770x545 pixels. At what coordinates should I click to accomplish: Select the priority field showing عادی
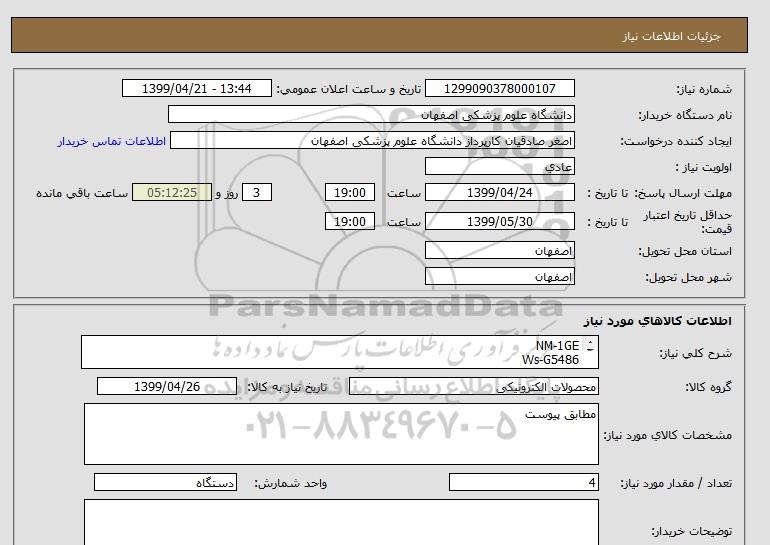[499, 166]
